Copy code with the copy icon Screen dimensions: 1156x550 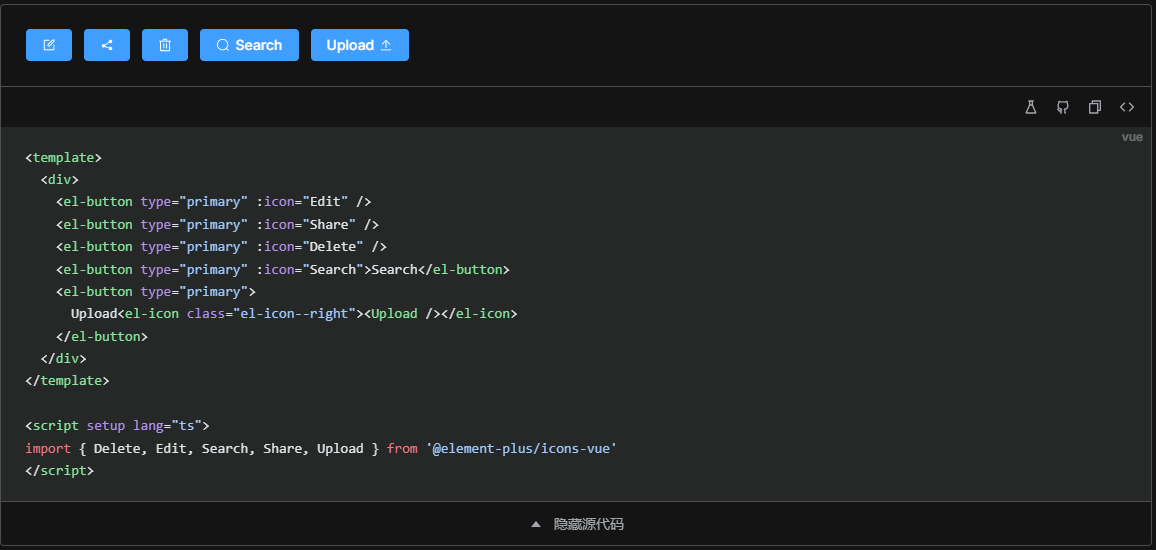(1095, 108)
